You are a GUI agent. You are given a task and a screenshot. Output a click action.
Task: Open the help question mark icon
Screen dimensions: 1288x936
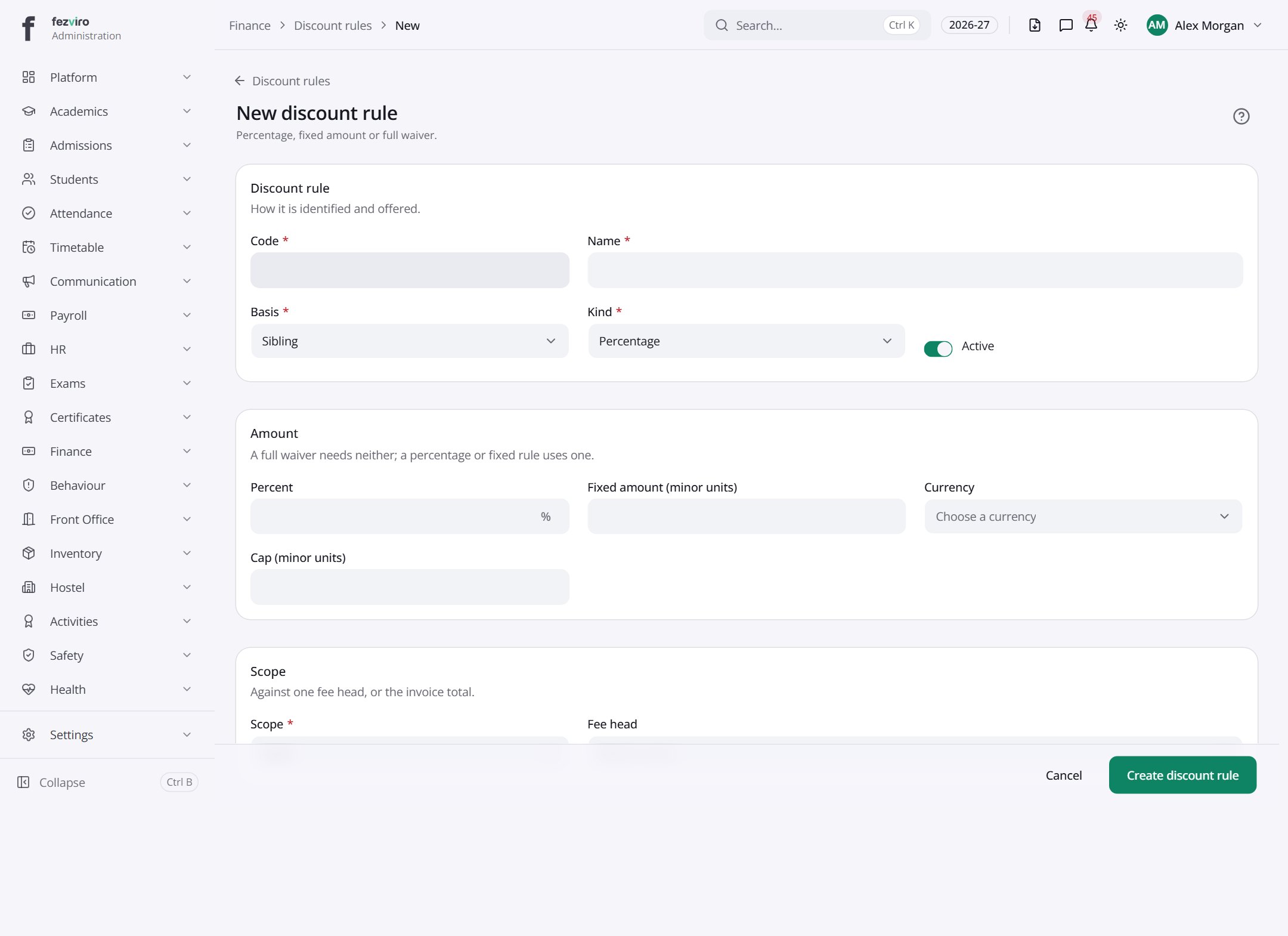(x=1241, y=116)
